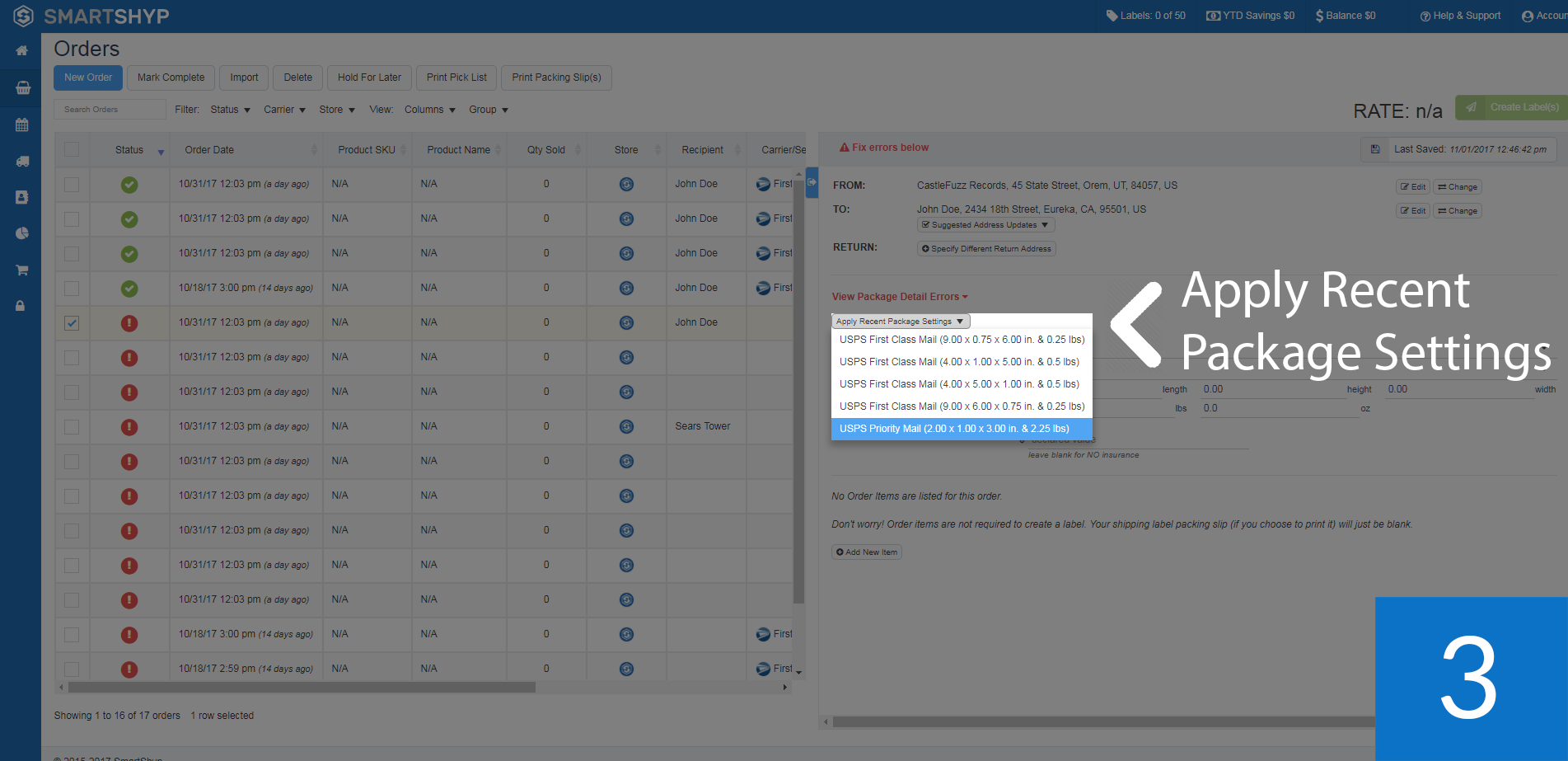Select USPS First Class Mail 4.00 x 1.00 x 5.00

(962, 362)
